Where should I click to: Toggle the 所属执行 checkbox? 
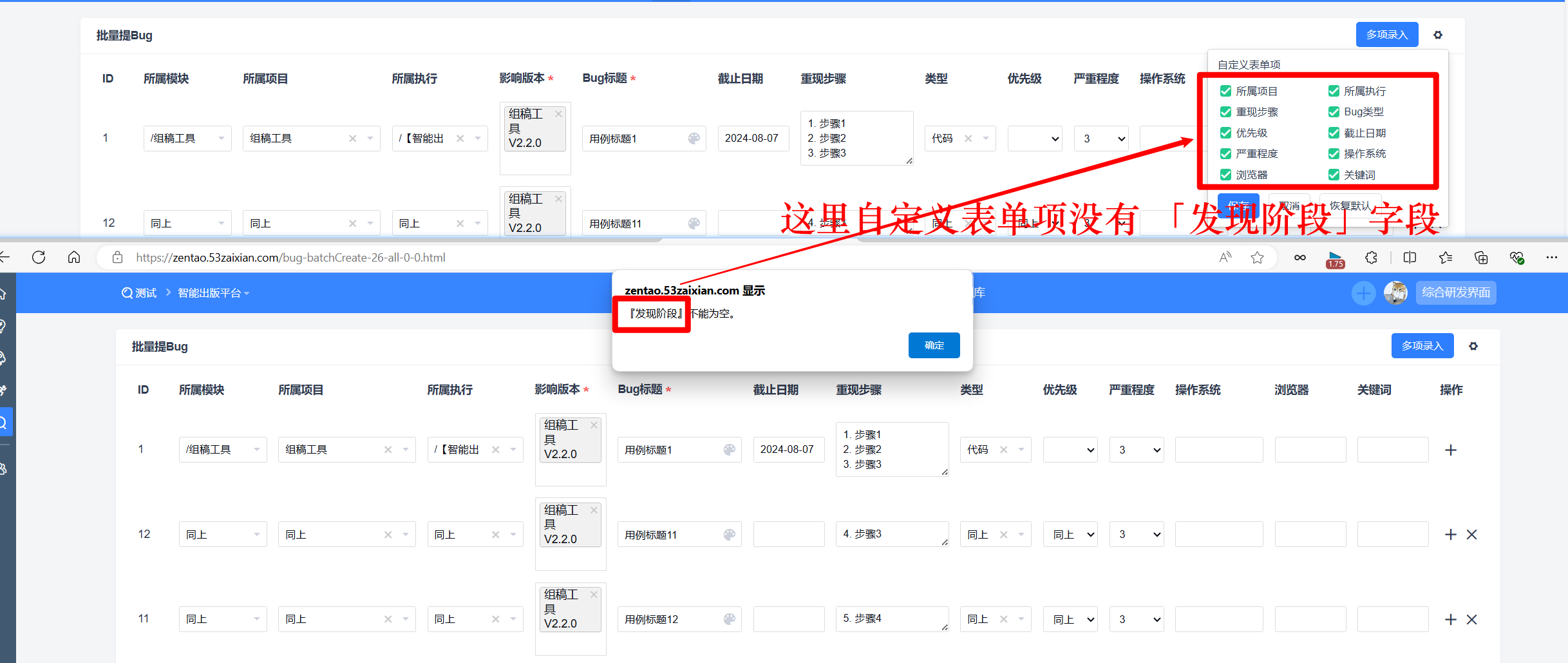point(1334,91)
